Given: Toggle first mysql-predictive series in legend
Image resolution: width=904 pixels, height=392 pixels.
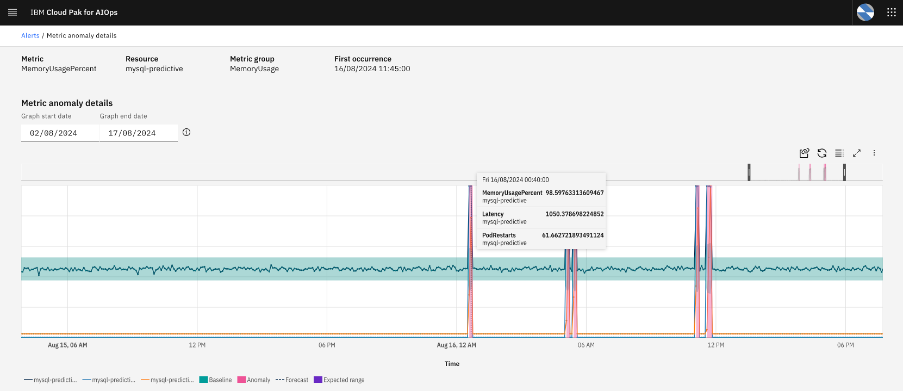Looking at the screenshot, I should (x=50, y=380).
